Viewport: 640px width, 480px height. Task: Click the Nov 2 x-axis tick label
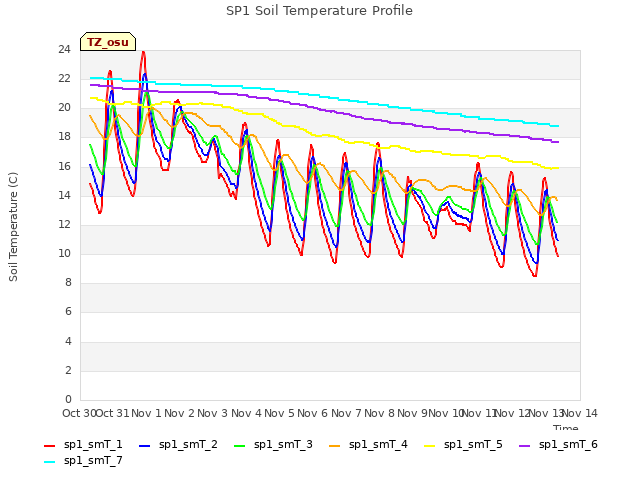coord(180,413)
